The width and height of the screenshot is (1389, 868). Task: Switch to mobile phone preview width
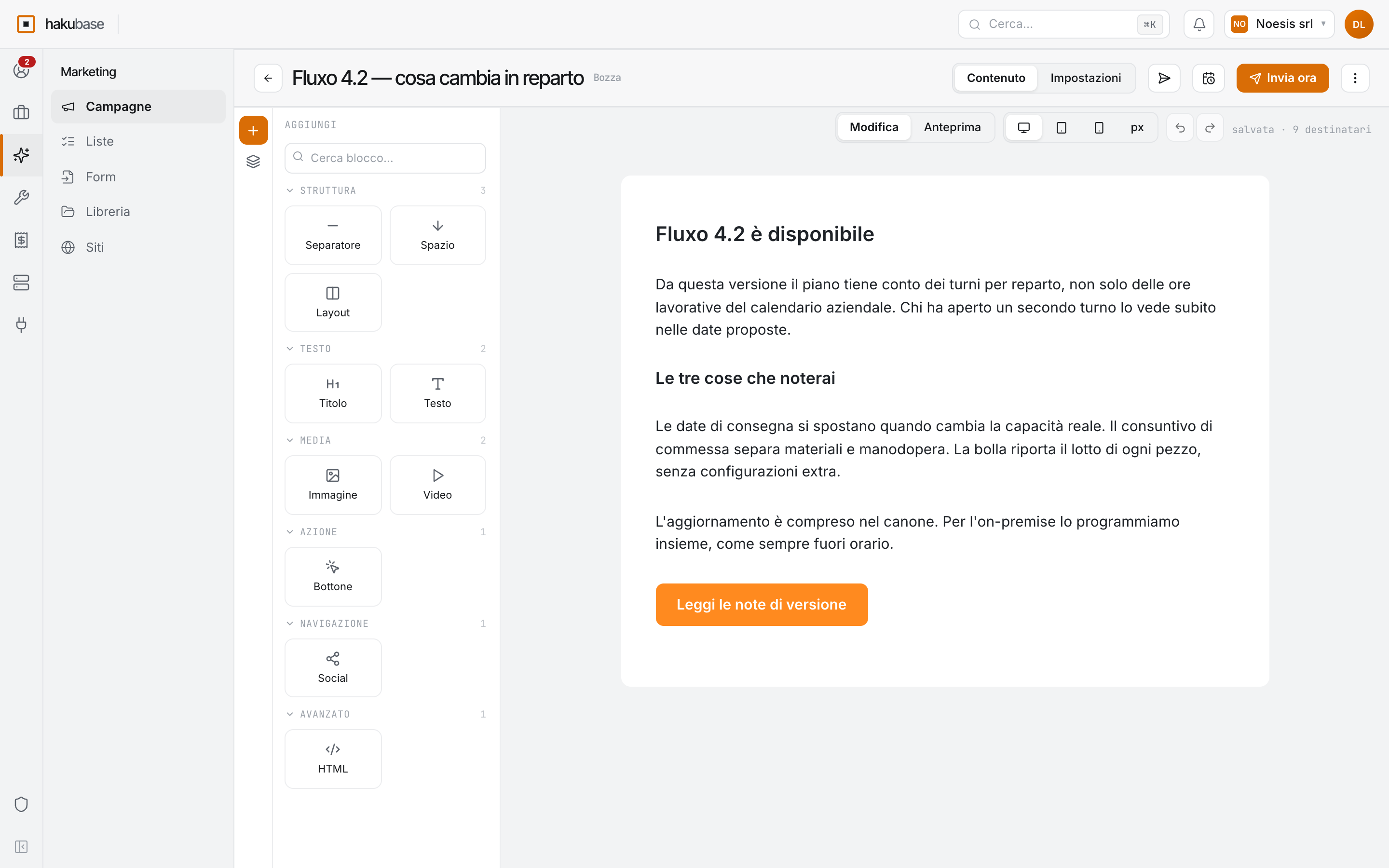pos(1099,127)
